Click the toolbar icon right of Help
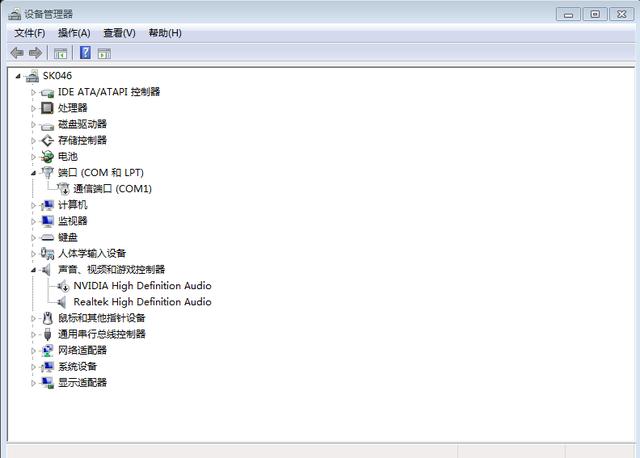The height and width of the screenshot is (458, 640). point(104,53)
